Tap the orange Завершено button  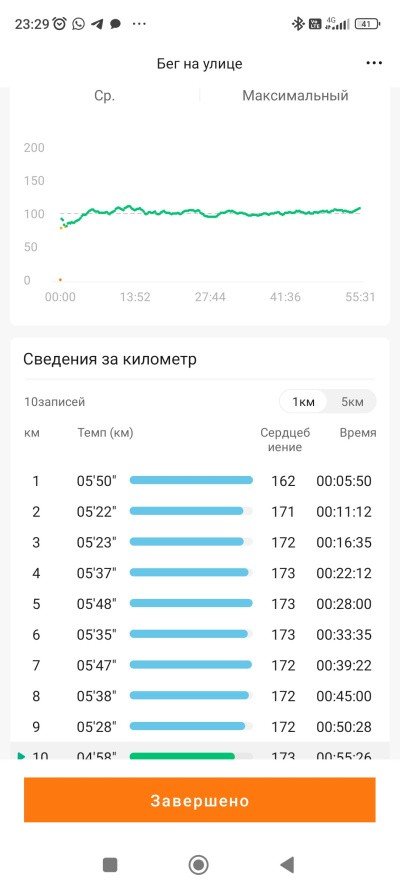(x=199, y=800)
